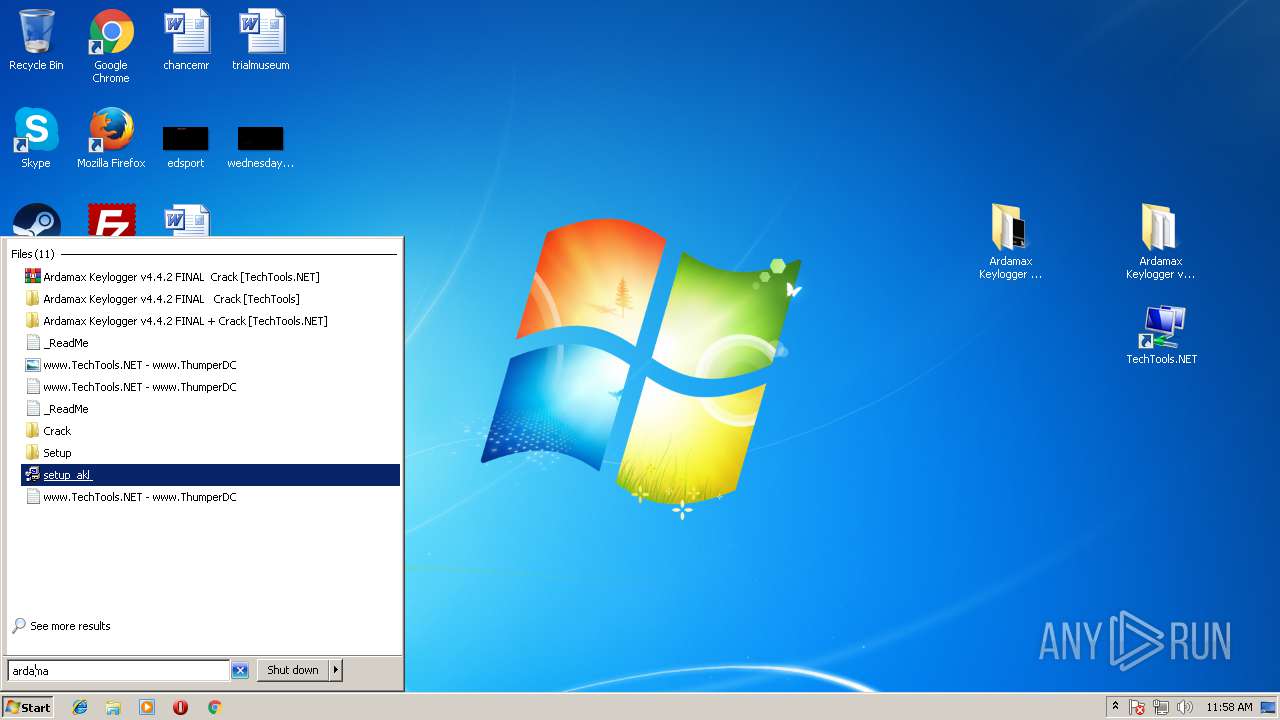Run the highlighted setup_akl result

[x=211, y=475]
